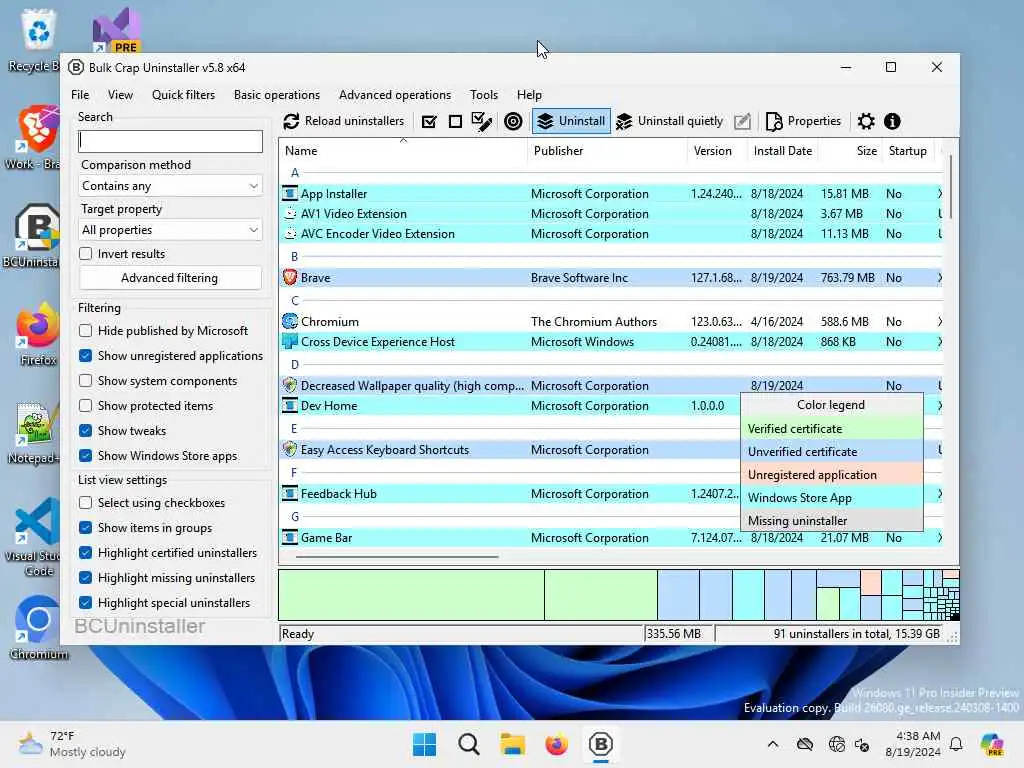
Task: Click the Firefox desktop shortcut
Action: click(38, 333)
